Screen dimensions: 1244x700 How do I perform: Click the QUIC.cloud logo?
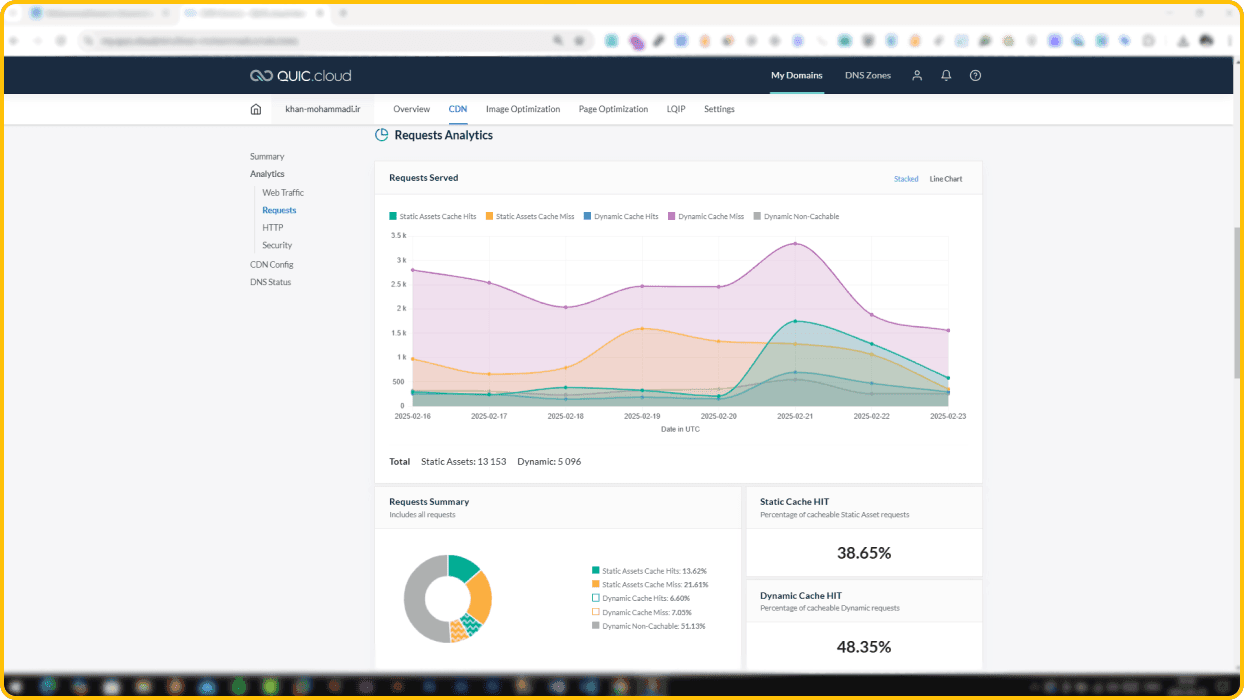point(300,76)
